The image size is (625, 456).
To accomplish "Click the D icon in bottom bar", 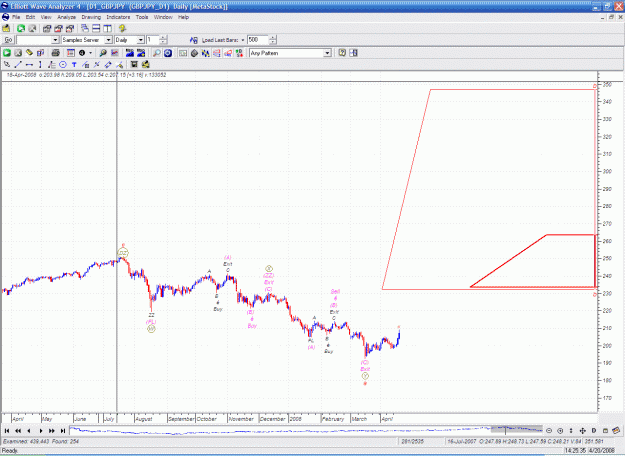I will coord(594,431).
